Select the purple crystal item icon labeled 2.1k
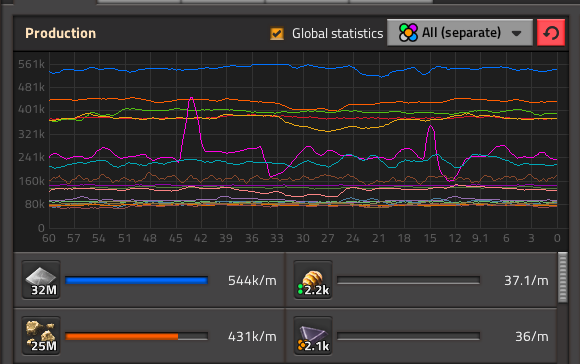Screen dimensions: 580x364 (x=313, y=336)
